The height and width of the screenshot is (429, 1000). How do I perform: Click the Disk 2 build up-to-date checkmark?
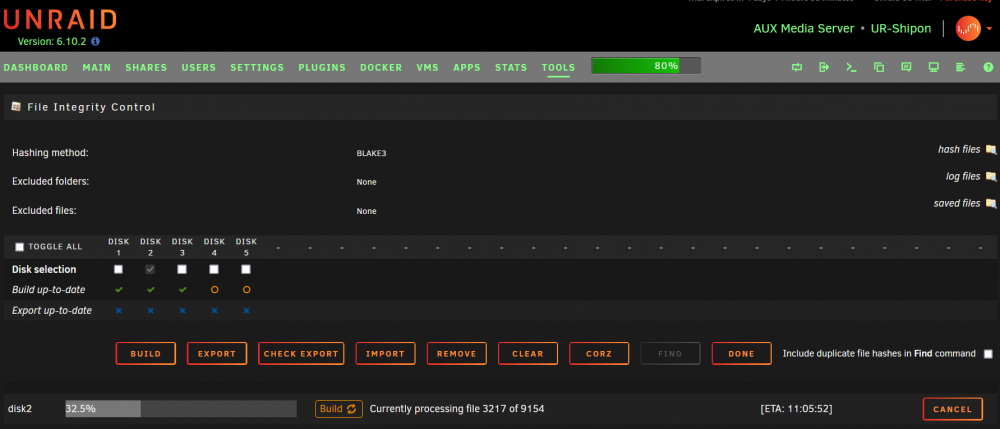point(151,289)
